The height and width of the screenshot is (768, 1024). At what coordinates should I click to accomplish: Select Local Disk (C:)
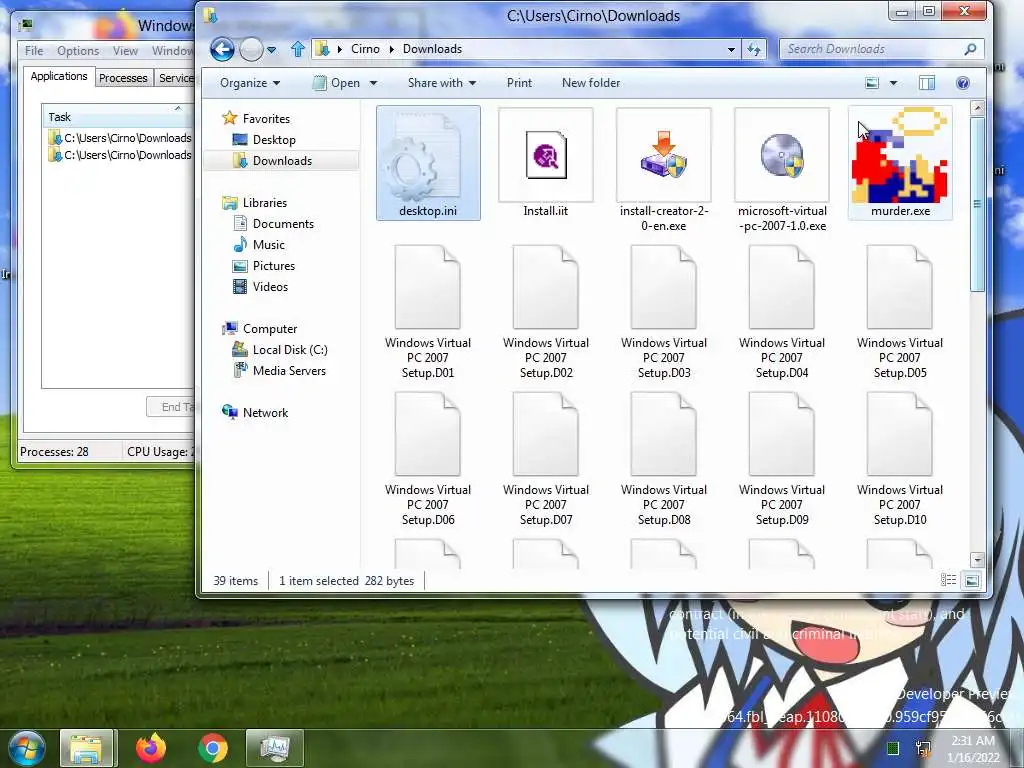click(x=280, y=349)
